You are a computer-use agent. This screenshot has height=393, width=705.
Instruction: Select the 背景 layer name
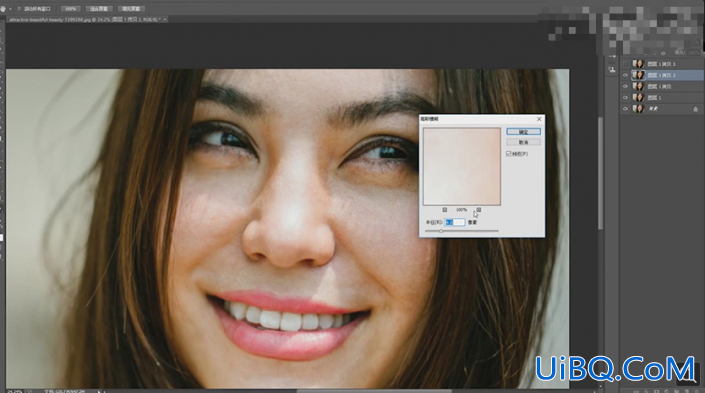pos(653,109)
